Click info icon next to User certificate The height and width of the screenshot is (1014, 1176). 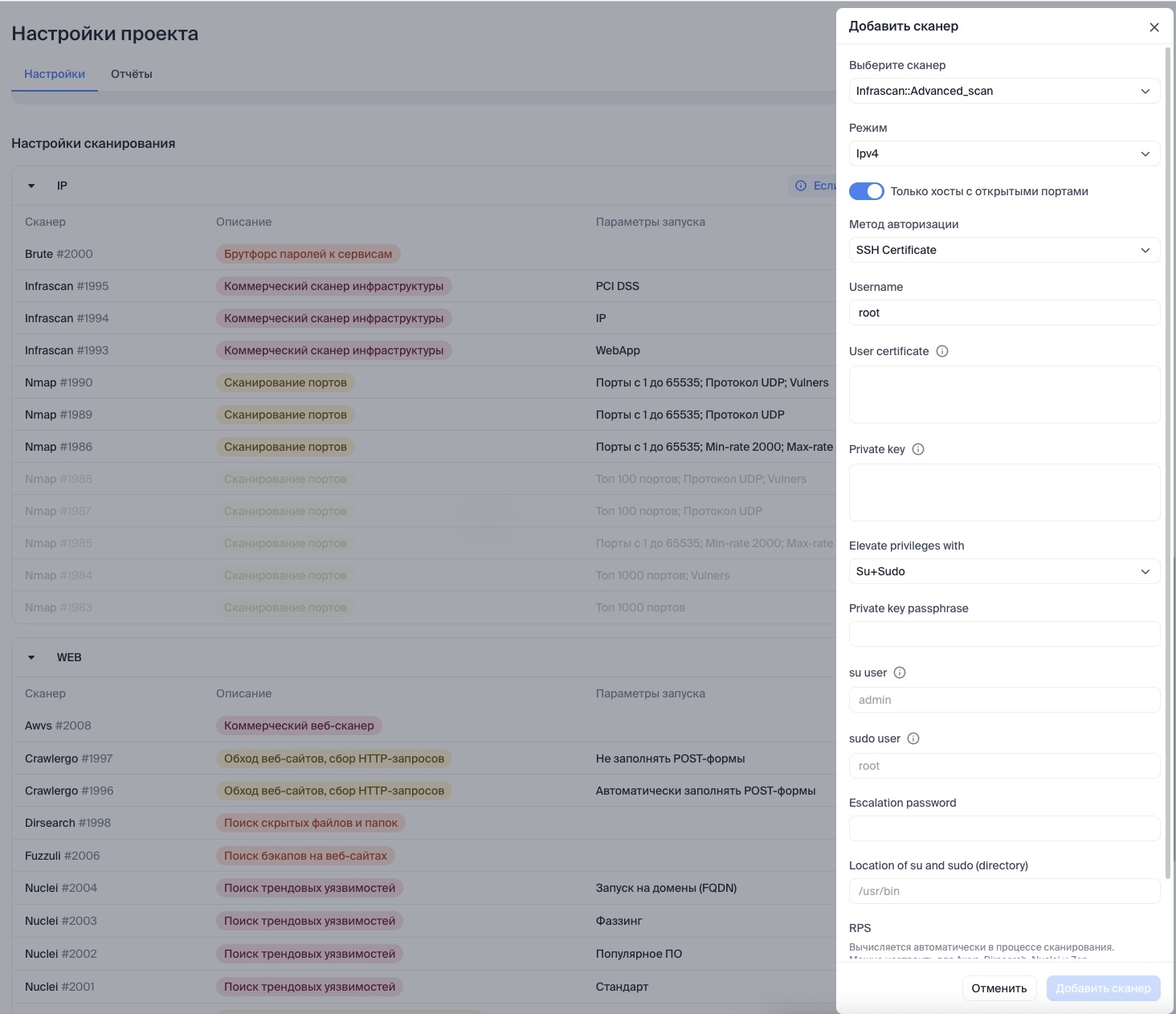click(x=942, y=351)
